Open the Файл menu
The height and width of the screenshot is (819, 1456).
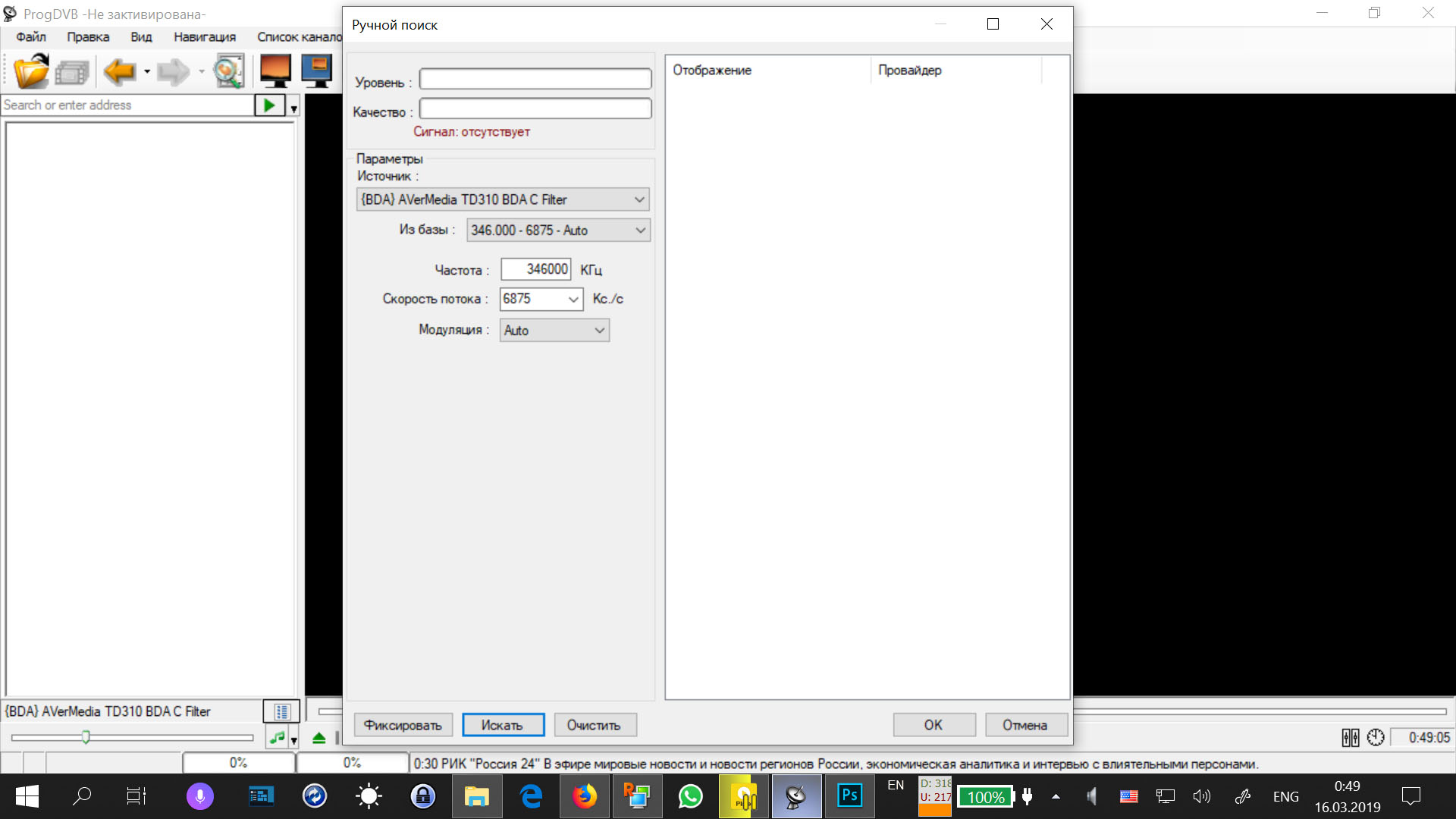31,37
